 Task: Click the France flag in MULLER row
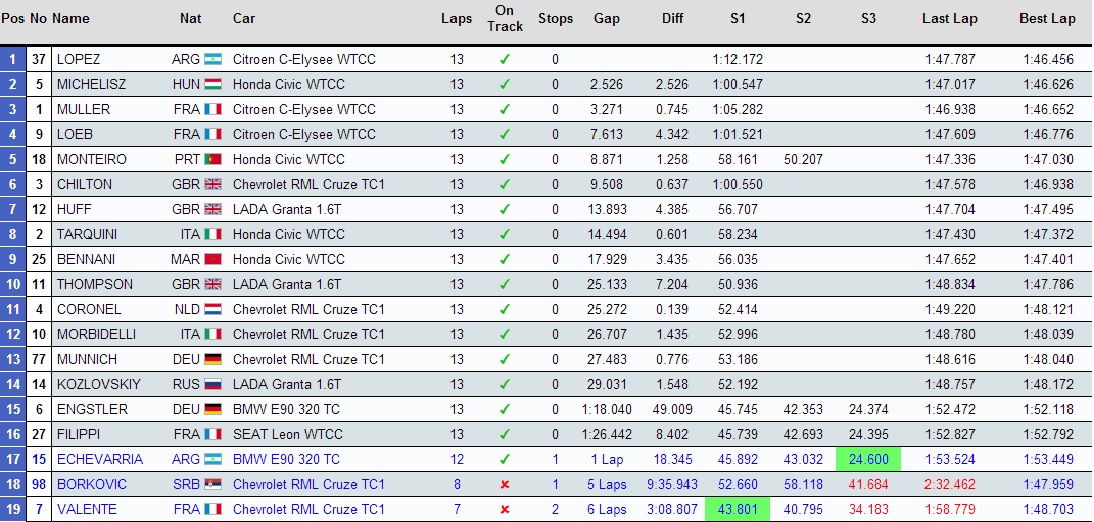coord(213,110)
